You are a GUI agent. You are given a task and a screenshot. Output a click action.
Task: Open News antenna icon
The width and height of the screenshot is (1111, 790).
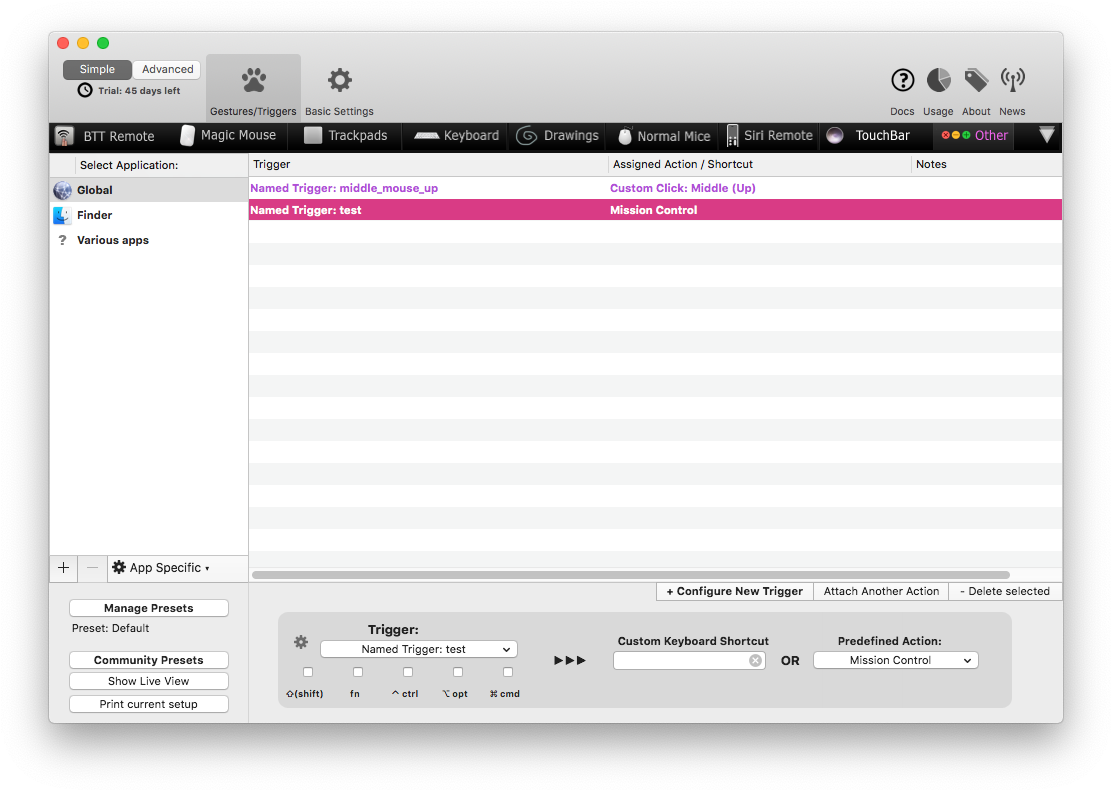1013,80
